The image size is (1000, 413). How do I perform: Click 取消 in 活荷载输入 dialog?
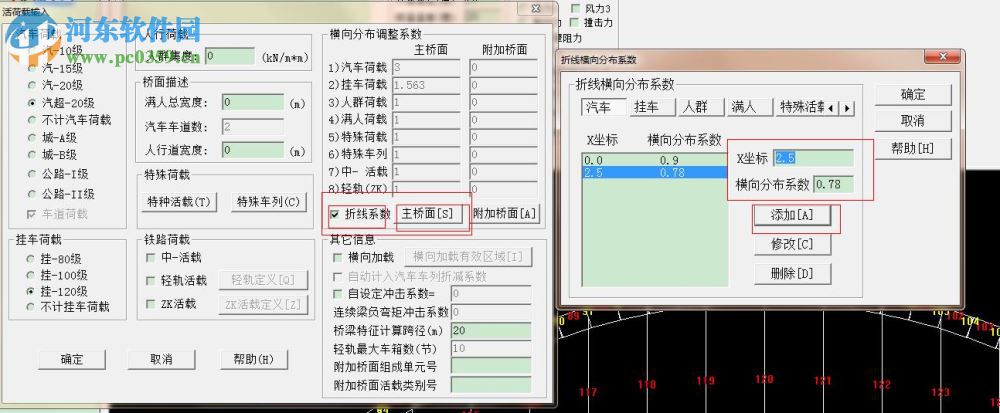point(161,359)
